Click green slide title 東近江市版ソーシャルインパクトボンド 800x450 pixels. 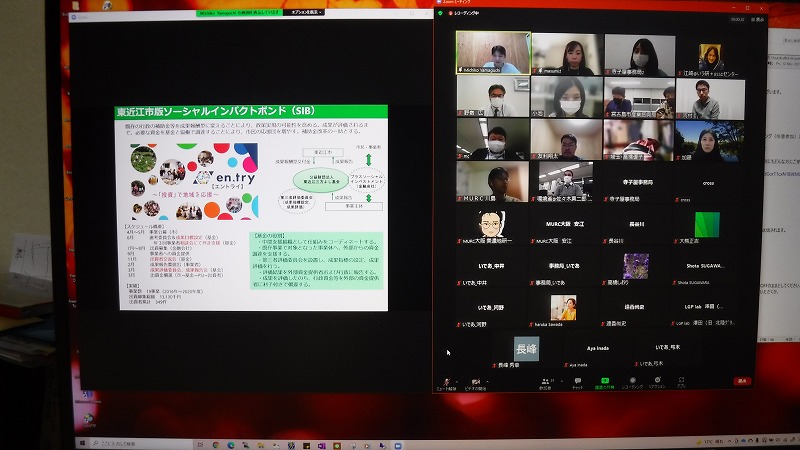point(215,111)
